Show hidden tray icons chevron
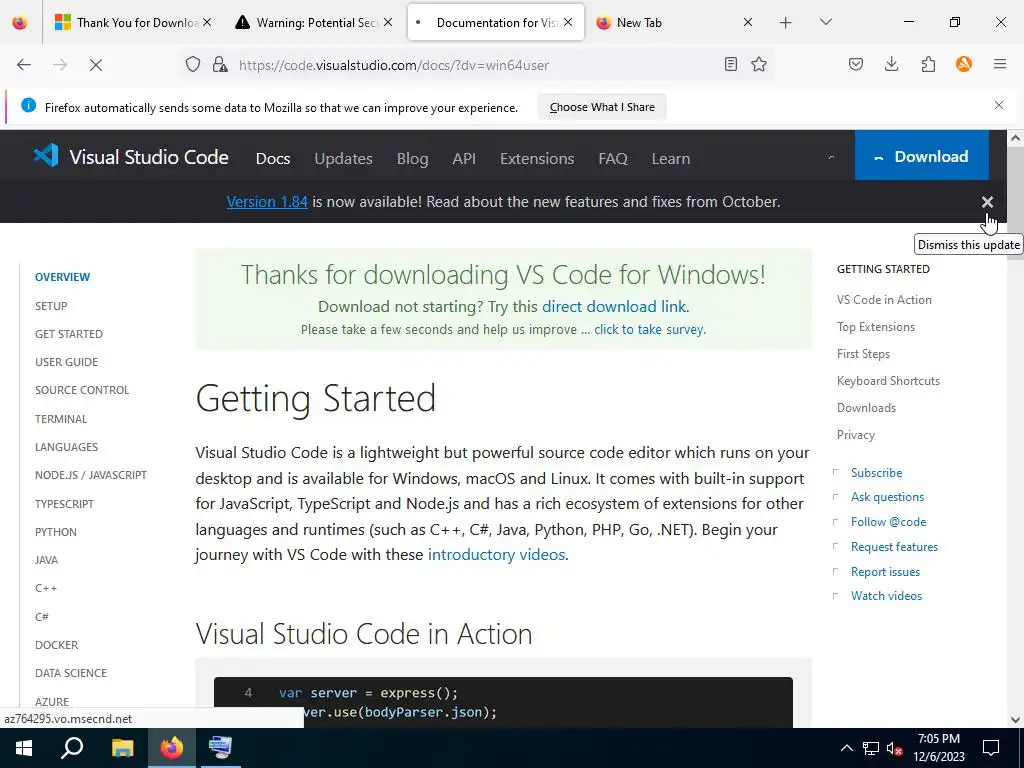The image size is (1024, 768). [x=846, y=748]
